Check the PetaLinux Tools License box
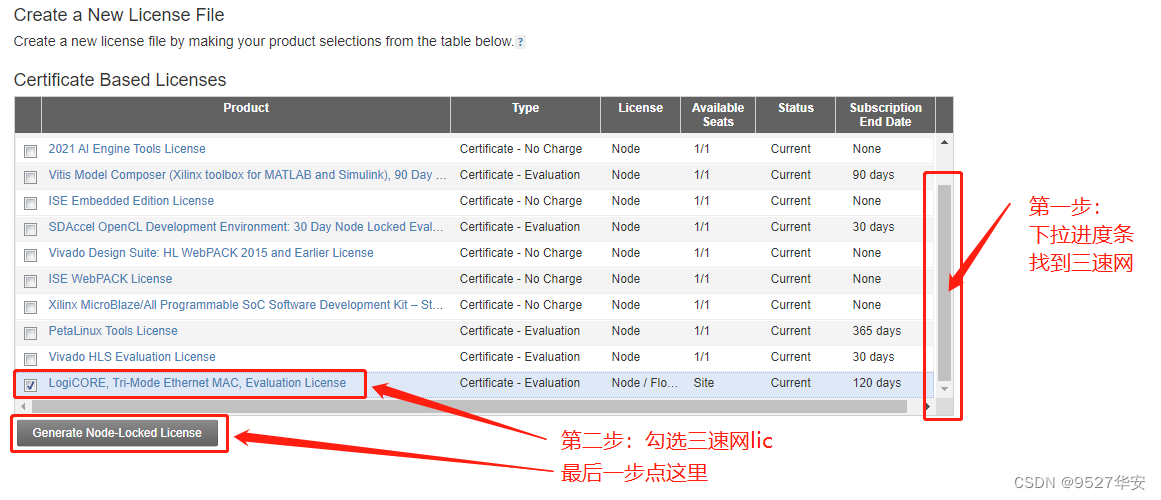This screenshot has height=500, width=1161. [30, 333]
